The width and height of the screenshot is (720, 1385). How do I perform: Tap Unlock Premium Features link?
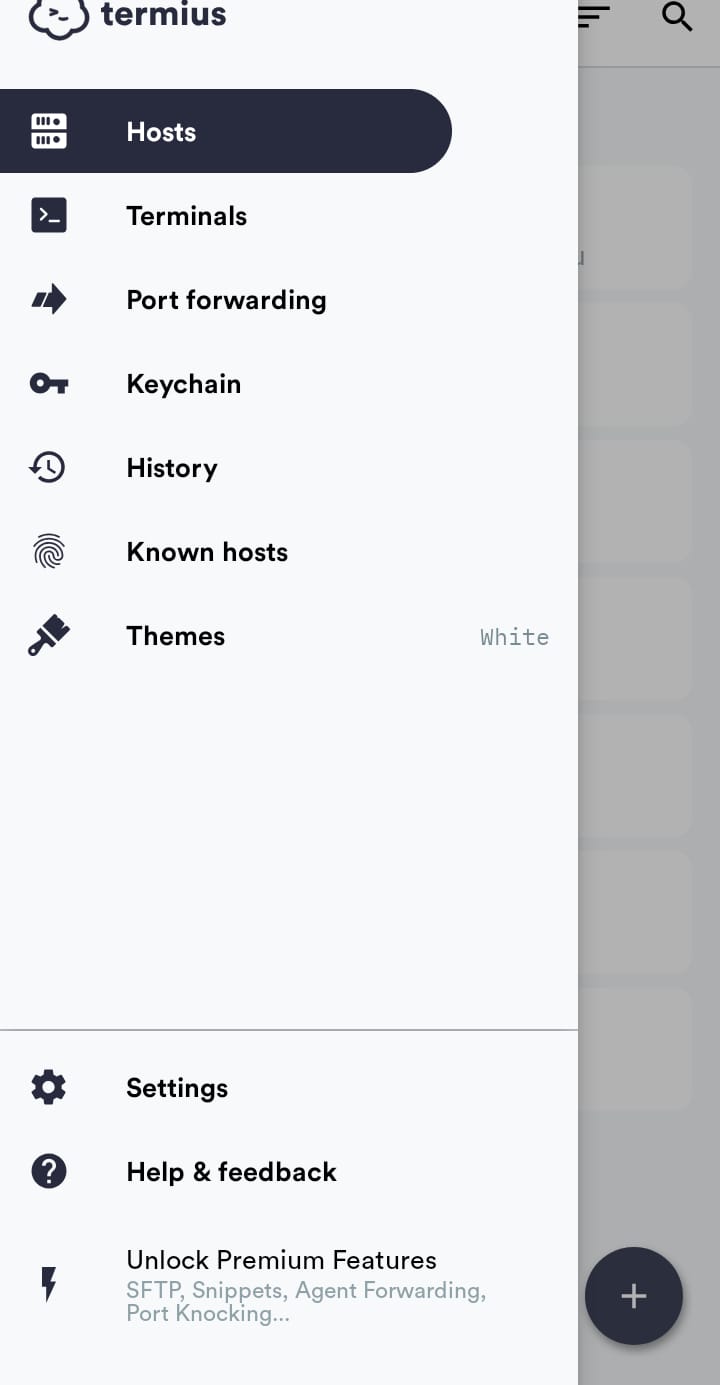281,1260
